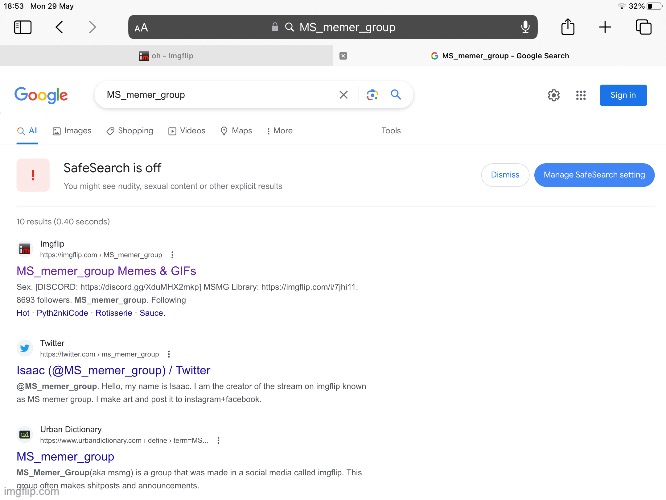Screen dimensions: 666x500
Task: Click the '10 results (0.40 seconds)' text
Action: pos(63,221)
